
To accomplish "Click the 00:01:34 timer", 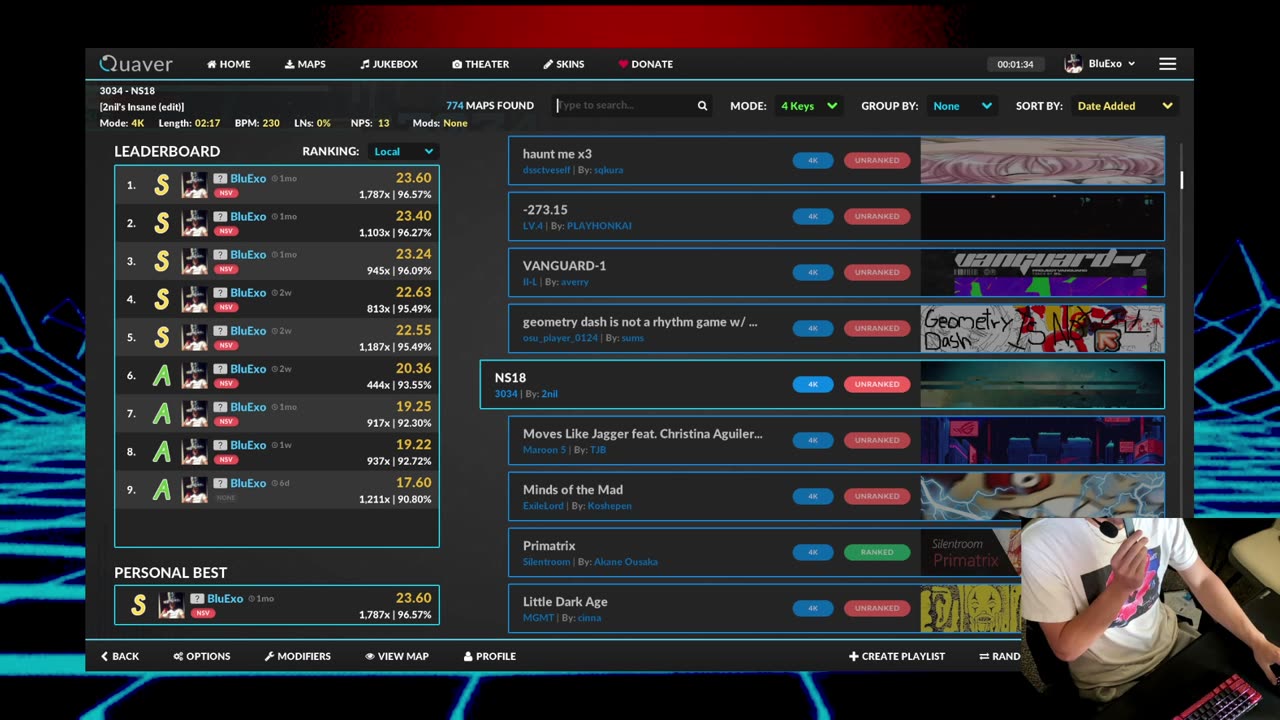I will 1015,64.
